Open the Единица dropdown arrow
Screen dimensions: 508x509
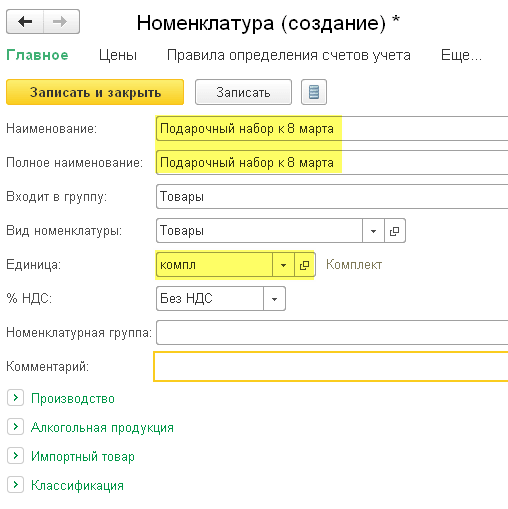(x=283, y=265)
